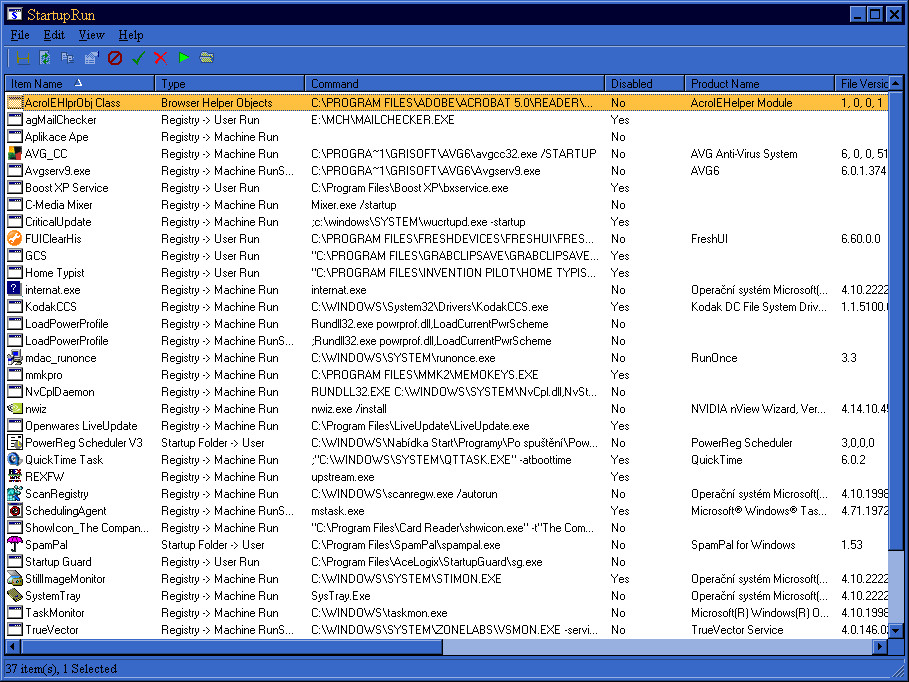Screen dimensions: 909x682
Task: Click the horizontal scrollbar thumb
Action: (231, 645)
